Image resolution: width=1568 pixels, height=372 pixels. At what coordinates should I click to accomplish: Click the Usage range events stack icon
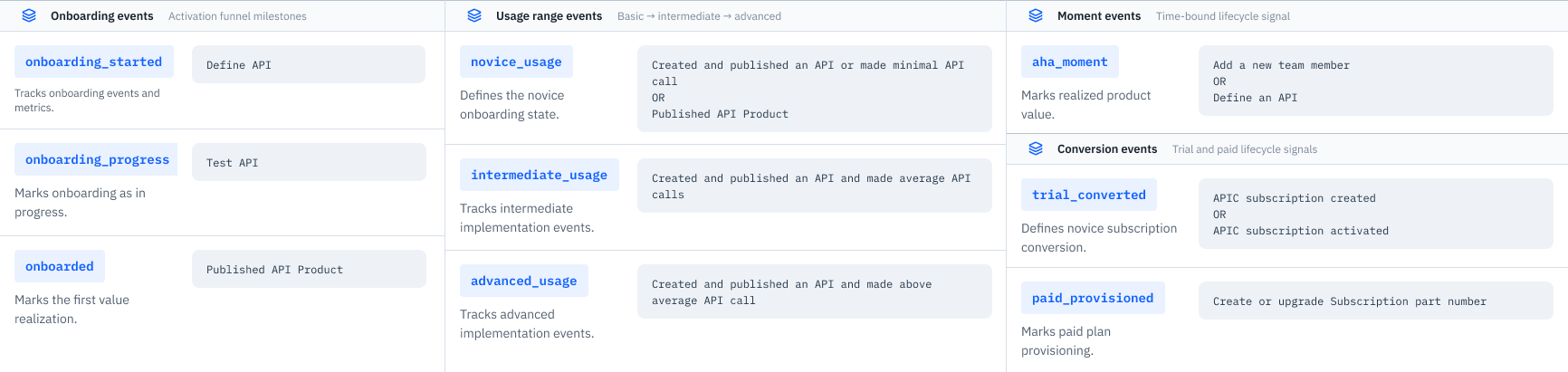[x=474, y=15]
